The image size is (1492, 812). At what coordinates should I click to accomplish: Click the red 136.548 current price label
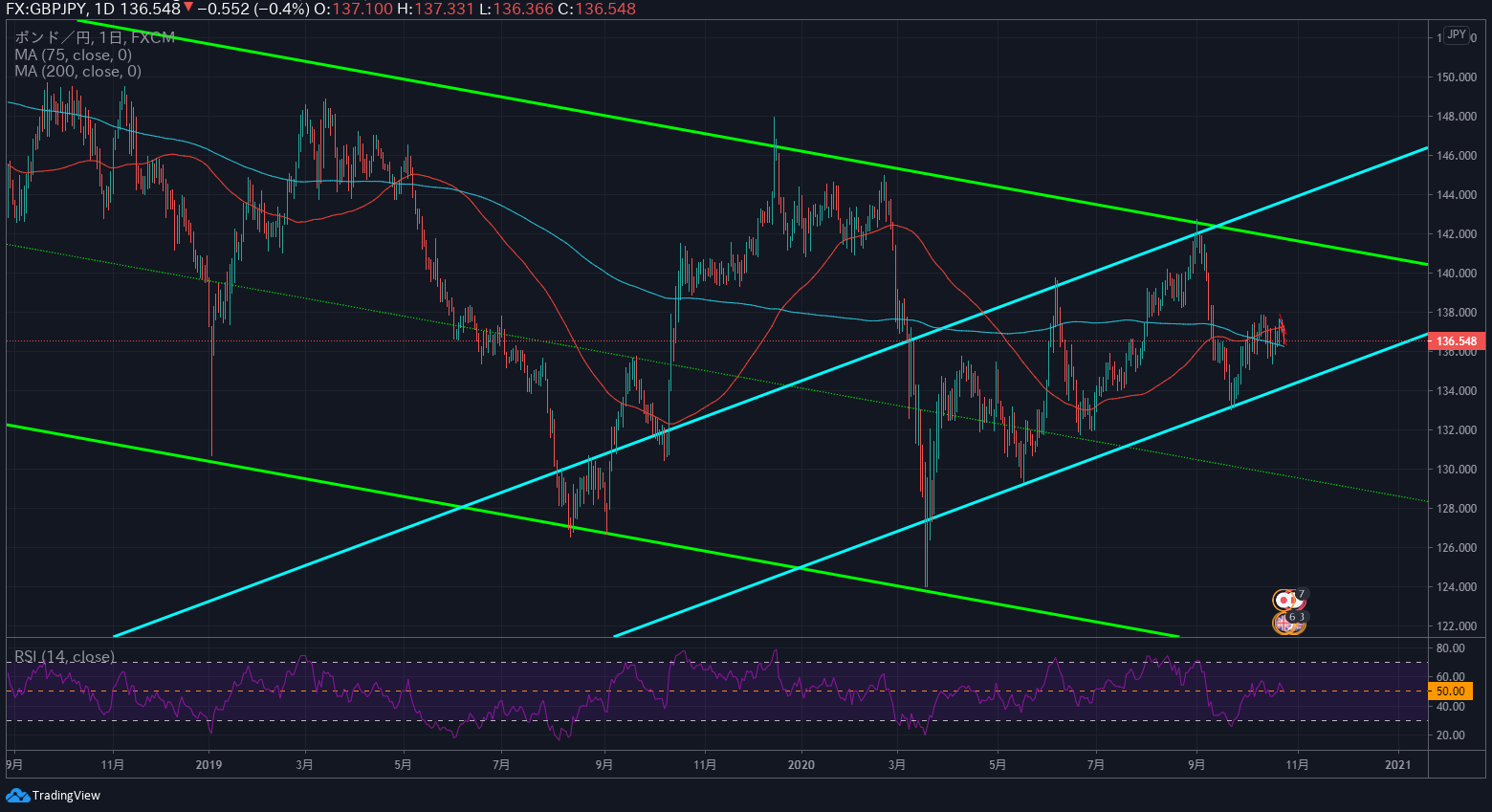(x=1457, y=341)
